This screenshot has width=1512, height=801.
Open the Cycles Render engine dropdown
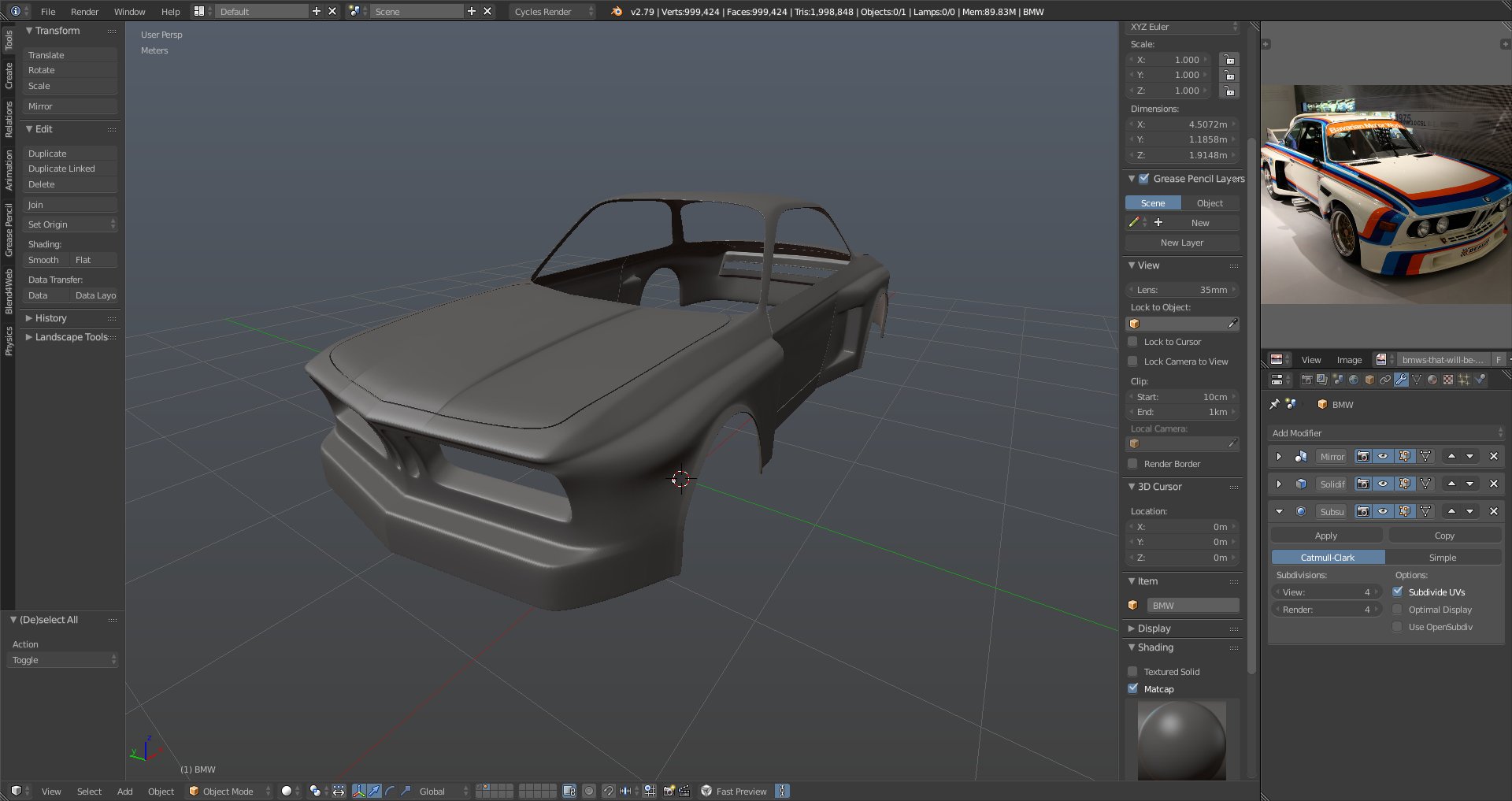tap(552, 11)
